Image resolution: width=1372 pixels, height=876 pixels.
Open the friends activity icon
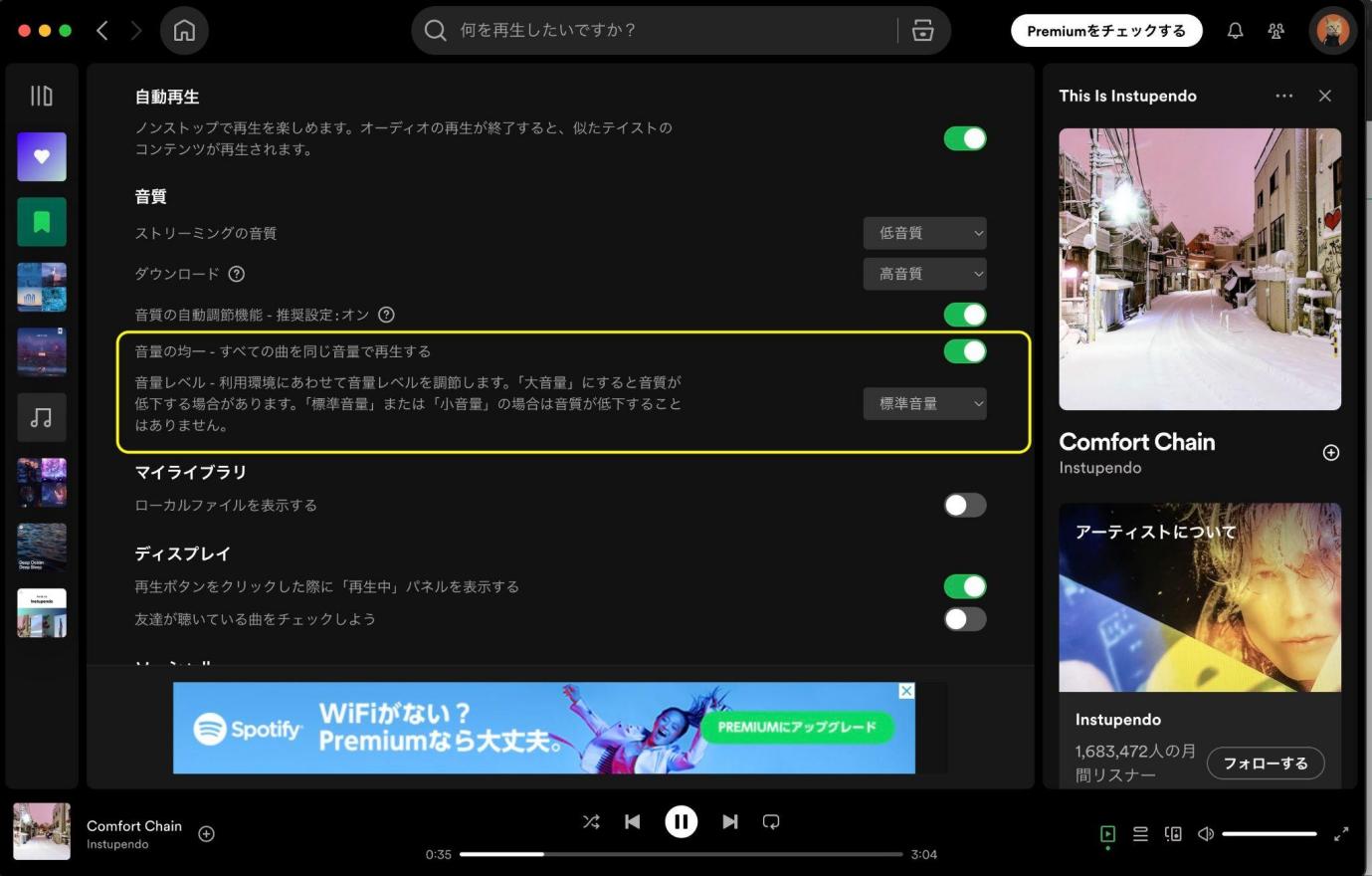1275,31
